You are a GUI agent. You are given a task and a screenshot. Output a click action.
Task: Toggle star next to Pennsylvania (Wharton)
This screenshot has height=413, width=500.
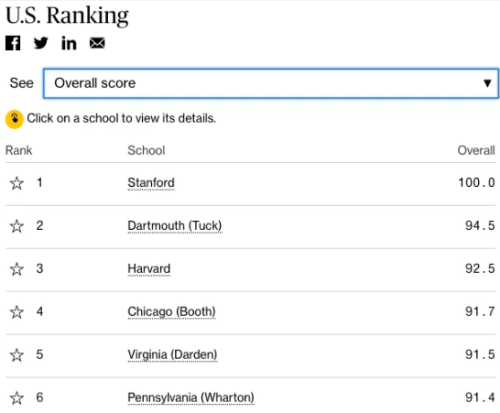click(x=17, y=398)
